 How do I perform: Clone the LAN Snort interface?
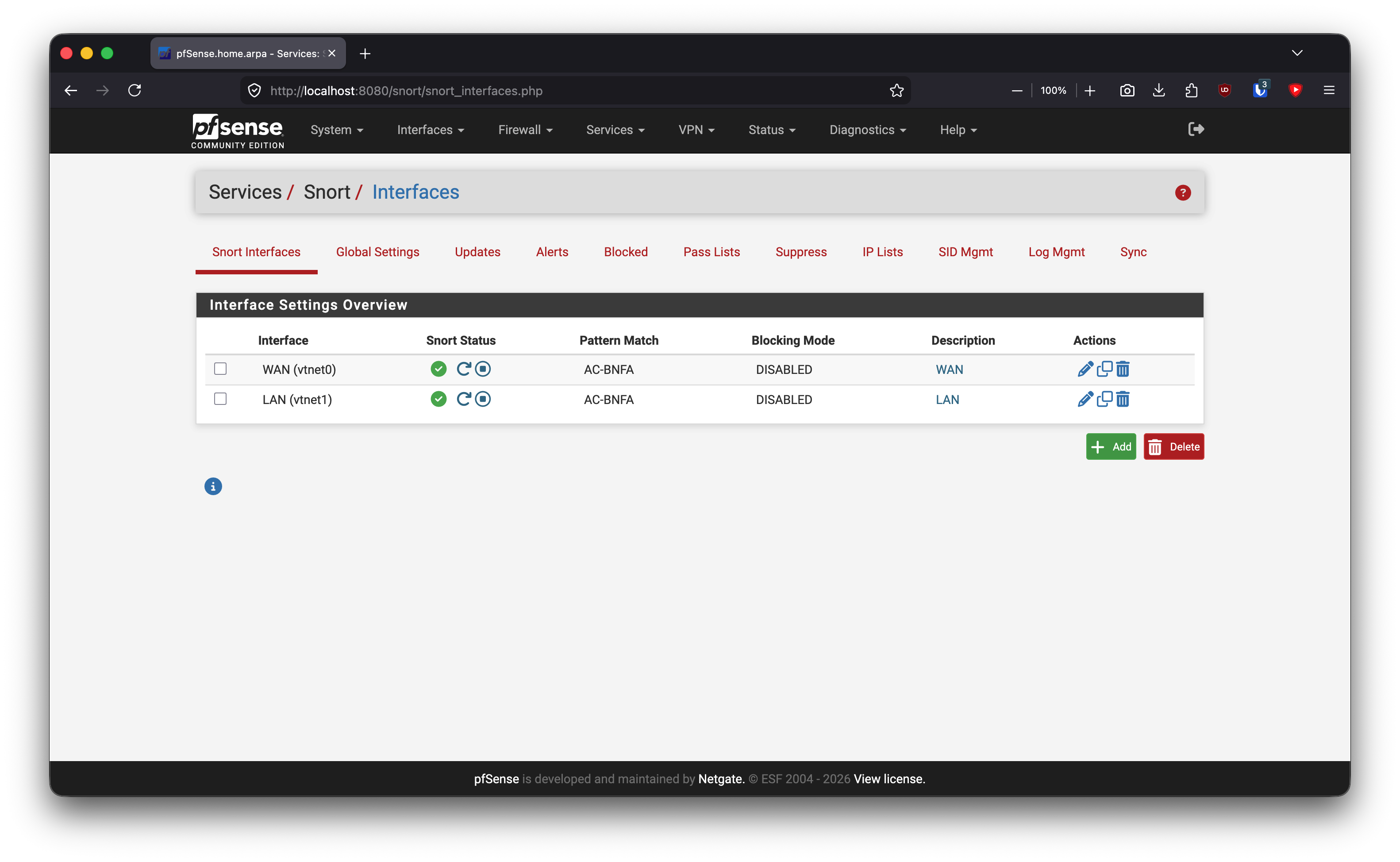point(1104,399)
